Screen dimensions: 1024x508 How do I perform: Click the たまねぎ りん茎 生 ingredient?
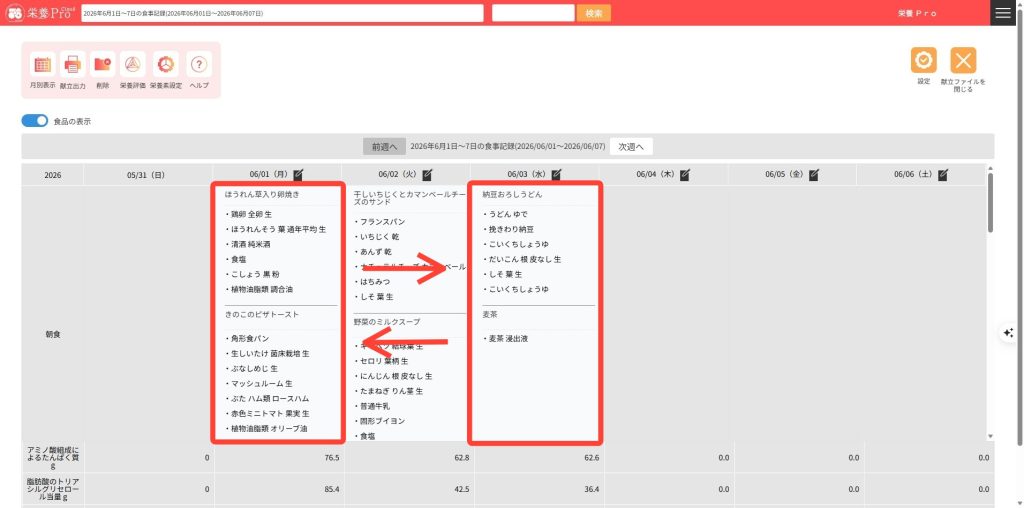click(389, 391)
